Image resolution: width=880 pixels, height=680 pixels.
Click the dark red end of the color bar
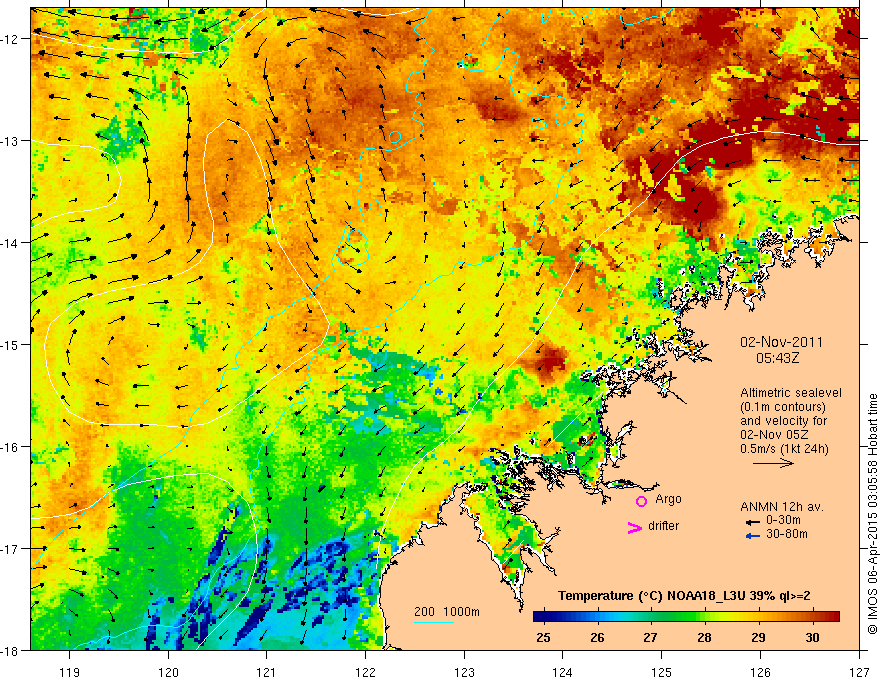click(833, 617)
